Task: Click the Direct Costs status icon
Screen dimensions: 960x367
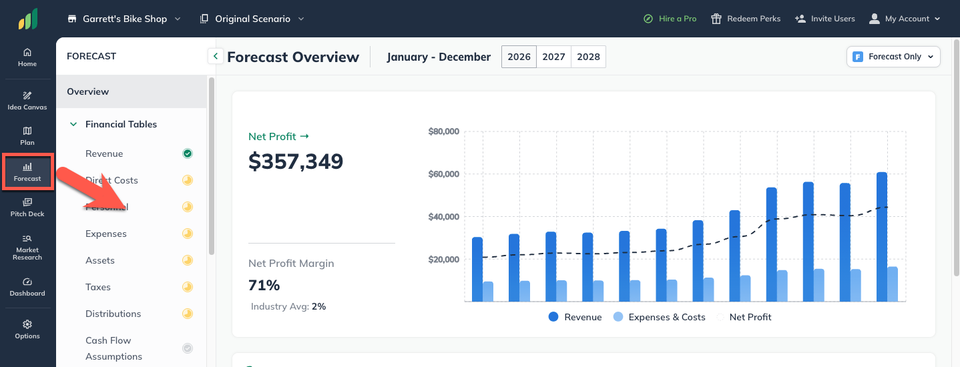Action: click(188, 180)
